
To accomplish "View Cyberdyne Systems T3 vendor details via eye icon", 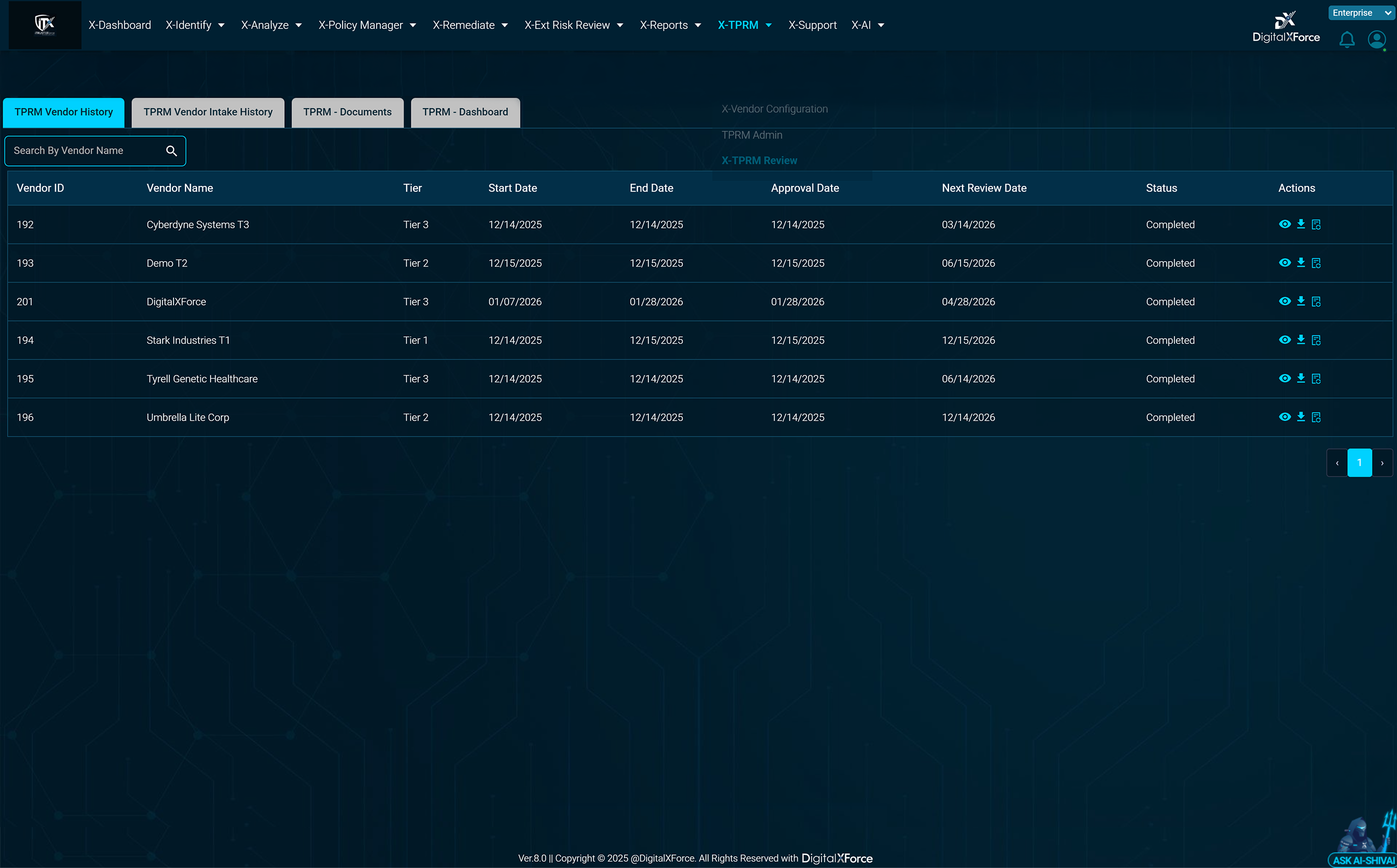I will tap(1285, 224).
